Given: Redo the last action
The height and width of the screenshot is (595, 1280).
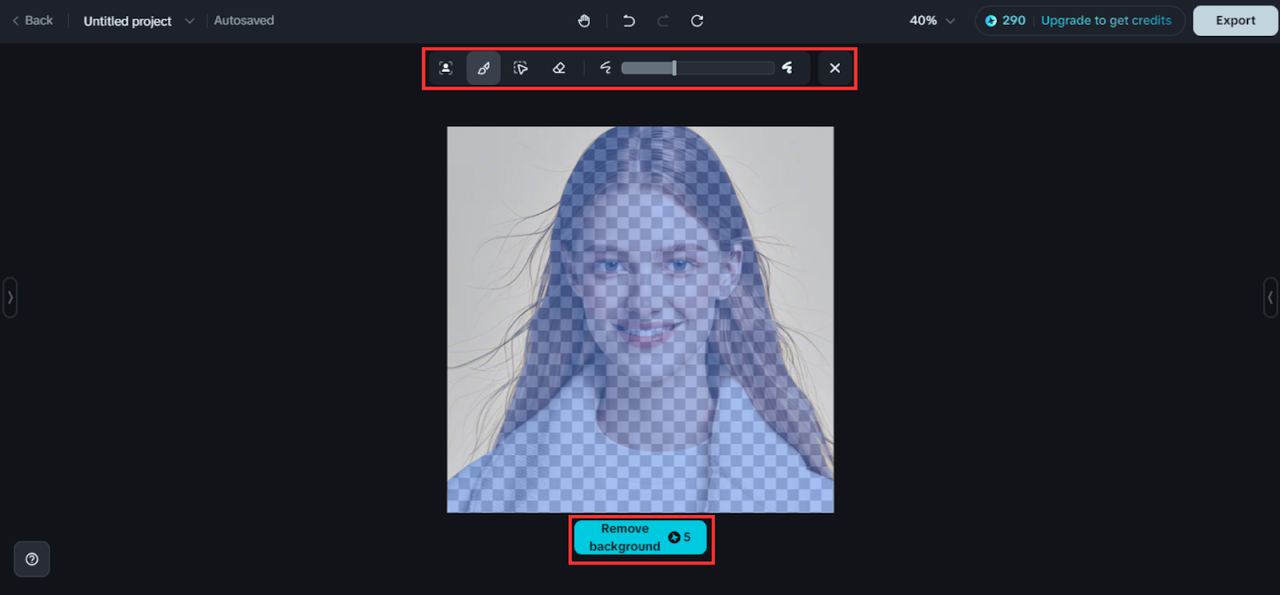Looking at the screenshot, I should click(663, 20).
